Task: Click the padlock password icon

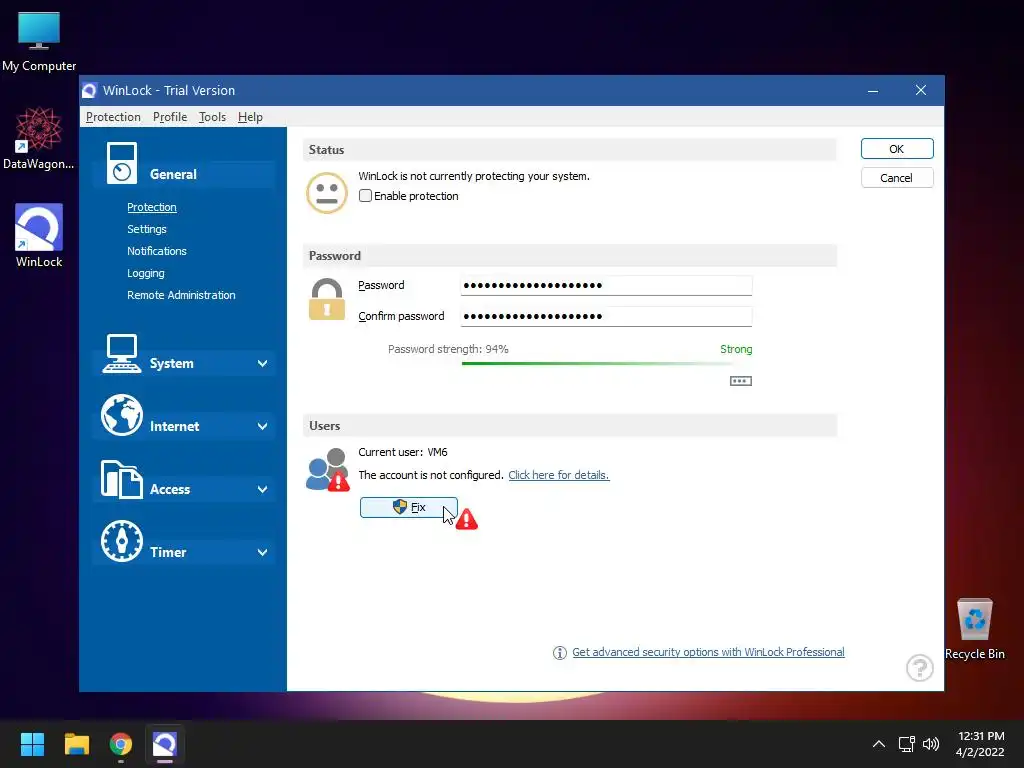Action: pyautogui.click(x=327, y=299)
